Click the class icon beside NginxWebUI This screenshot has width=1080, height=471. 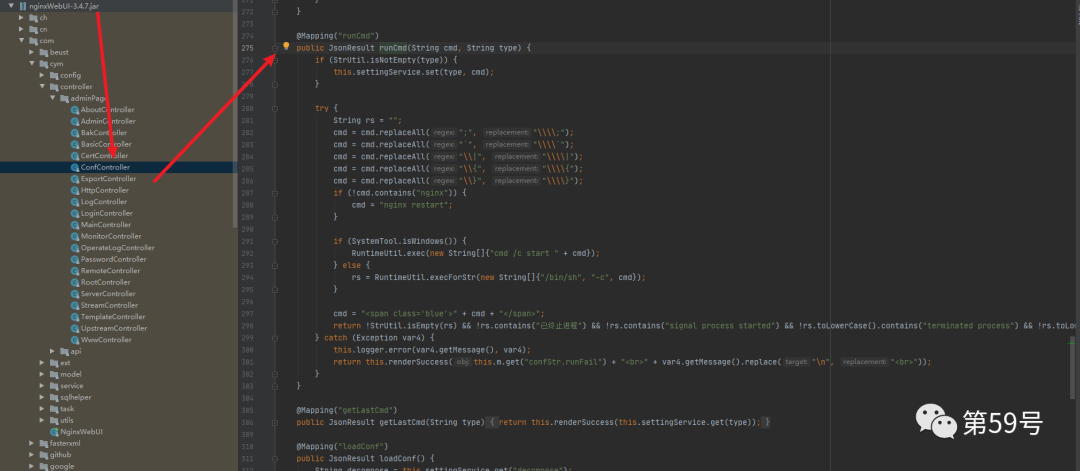pyautogui.click(x=54, y=432)
